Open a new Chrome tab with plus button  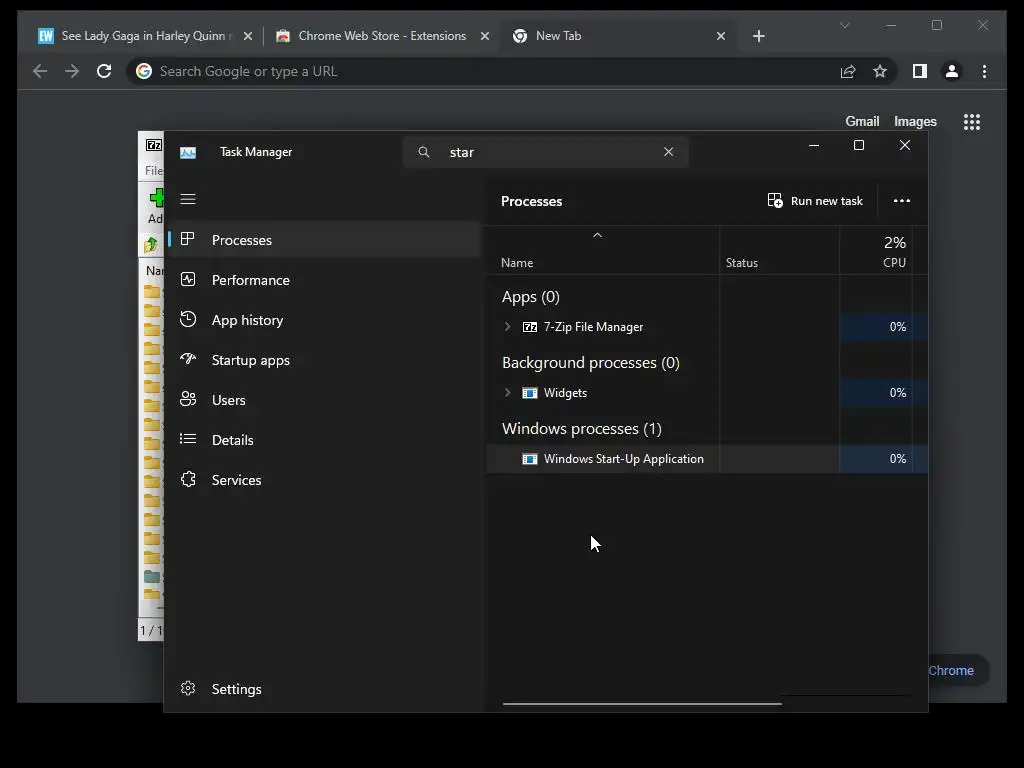tap(758, 36)
